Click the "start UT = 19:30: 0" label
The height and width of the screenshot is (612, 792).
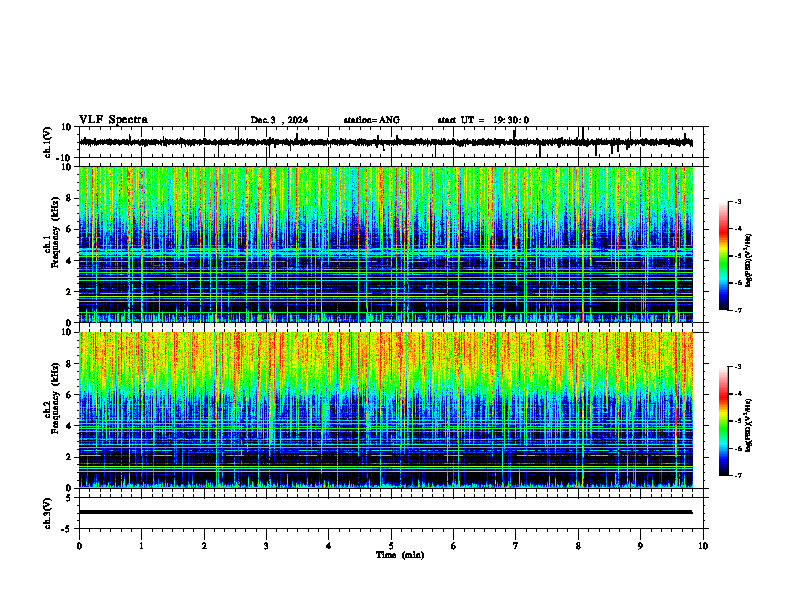[483, 120]
